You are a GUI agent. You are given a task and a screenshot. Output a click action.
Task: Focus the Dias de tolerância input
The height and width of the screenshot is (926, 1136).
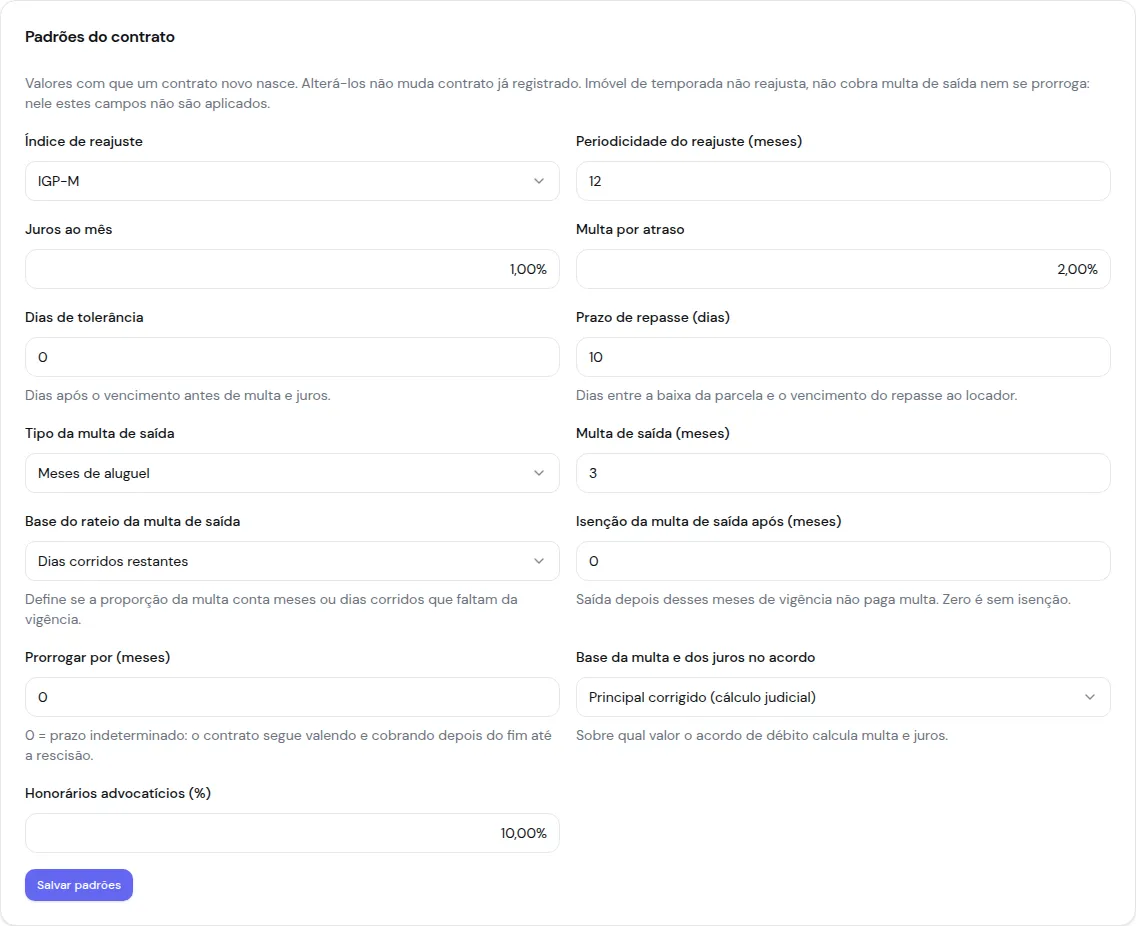292,357
